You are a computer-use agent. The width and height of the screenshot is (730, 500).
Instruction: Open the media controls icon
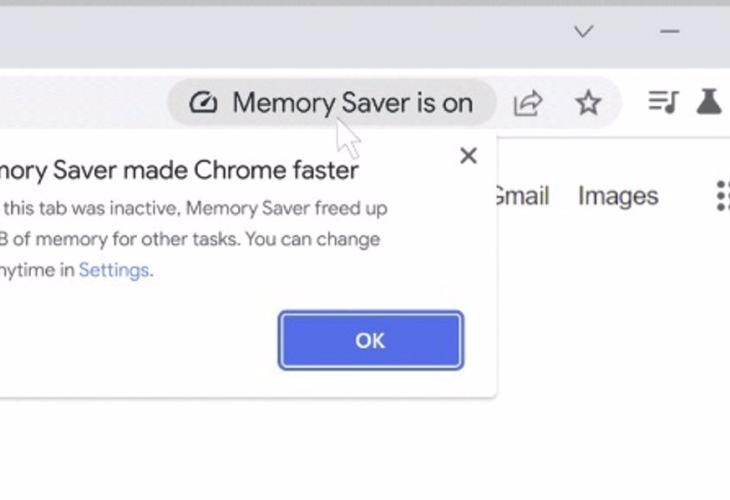(662, 102)
